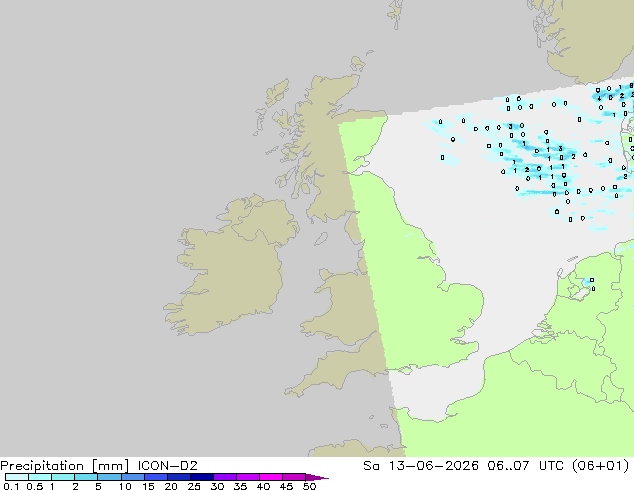Click the 0.1 to 0.5 mm legend swatch
The height and width of the screenshot is (490, 634).
[17, 477]
